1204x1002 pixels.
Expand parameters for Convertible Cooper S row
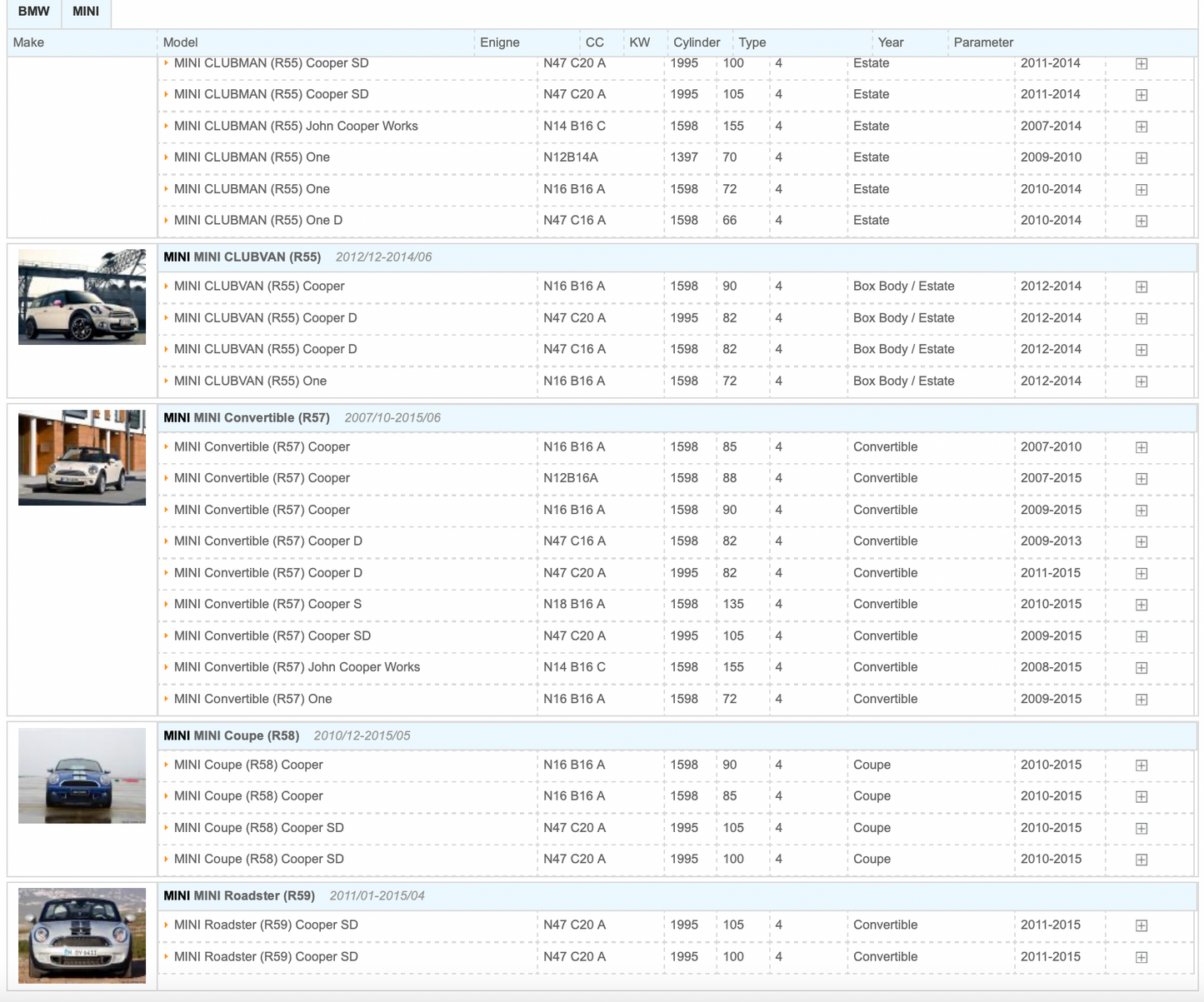click(1142, 605)
